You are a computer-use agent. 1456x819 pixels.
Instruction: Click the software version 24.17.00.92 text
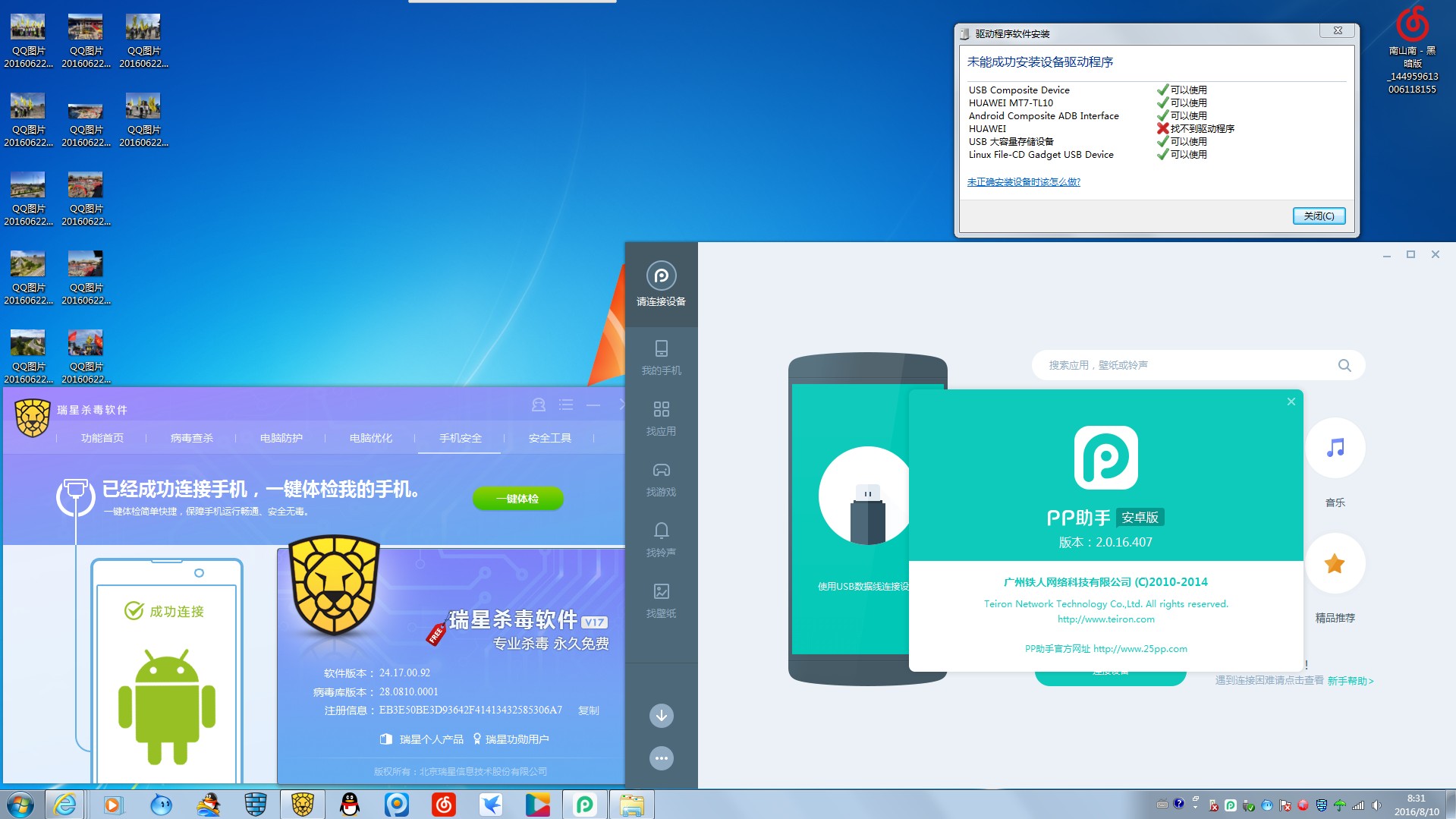click(x=404, y=673)
